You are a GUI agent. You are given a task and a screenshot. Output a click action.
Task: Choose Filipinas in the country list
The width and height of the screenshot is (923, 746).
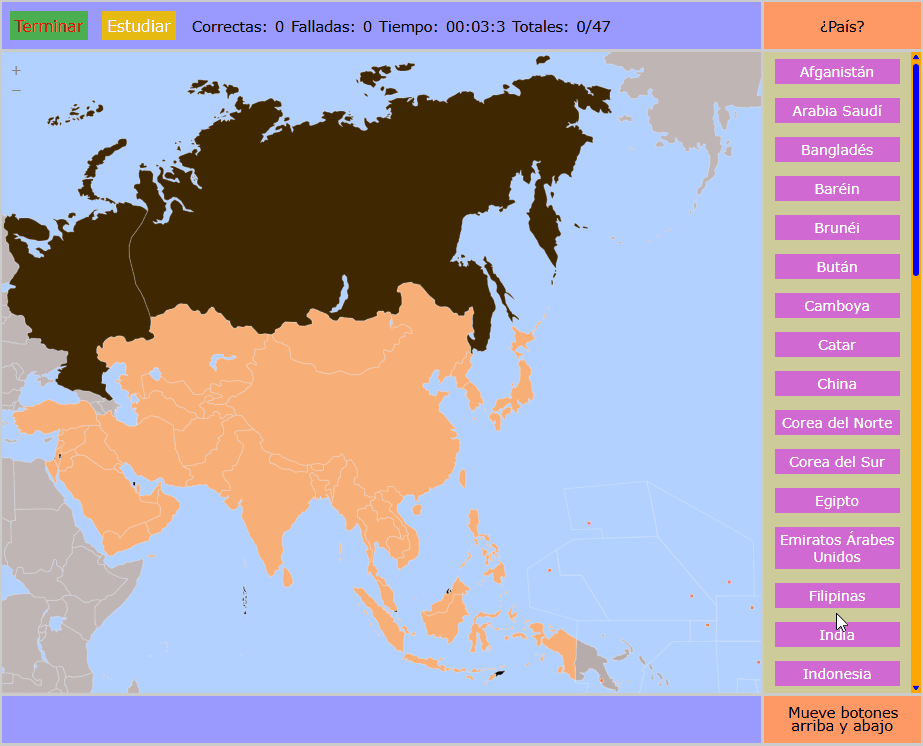(837, 596)
